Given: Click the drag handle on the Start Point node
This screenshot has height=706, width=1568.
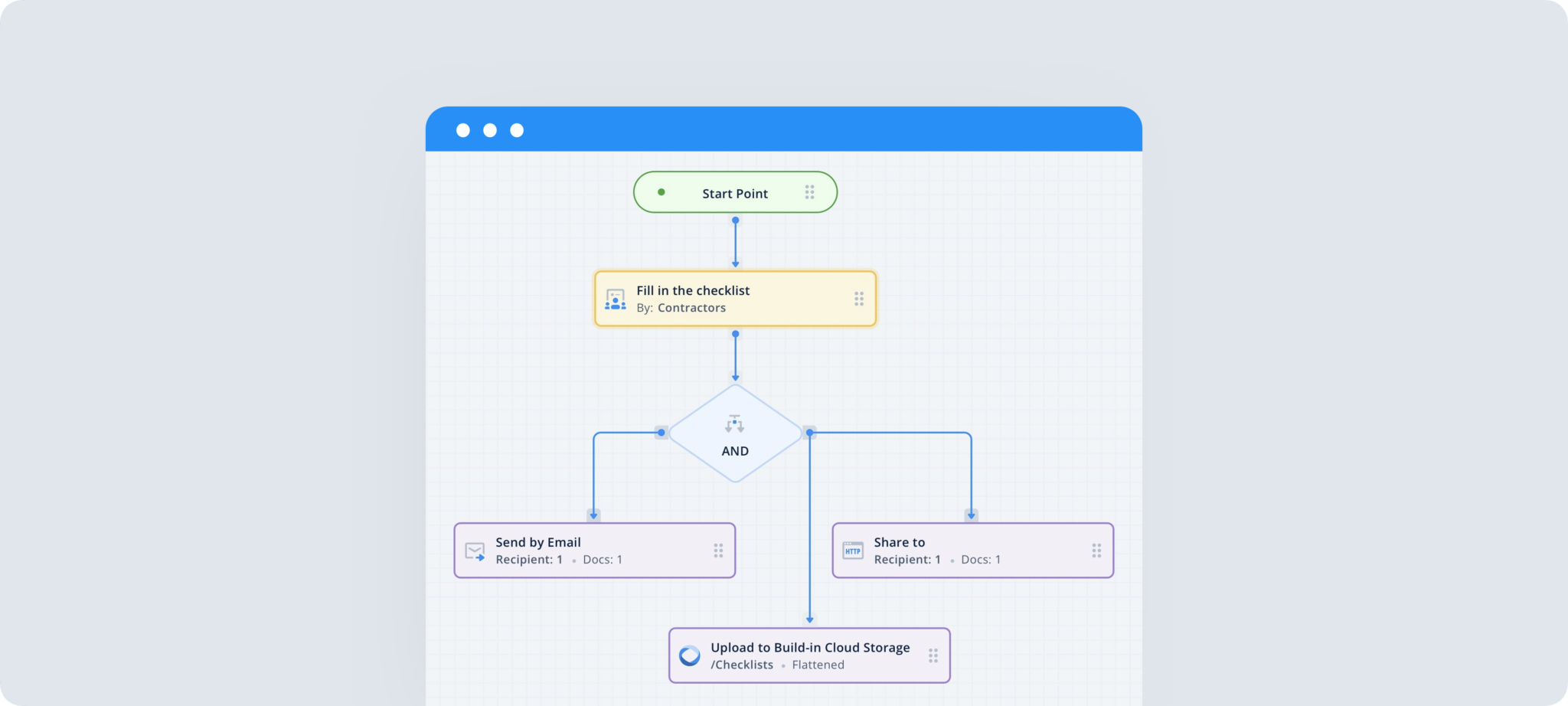Looking at the screenshot, I should pyautogui.click(x=809, y=192).
